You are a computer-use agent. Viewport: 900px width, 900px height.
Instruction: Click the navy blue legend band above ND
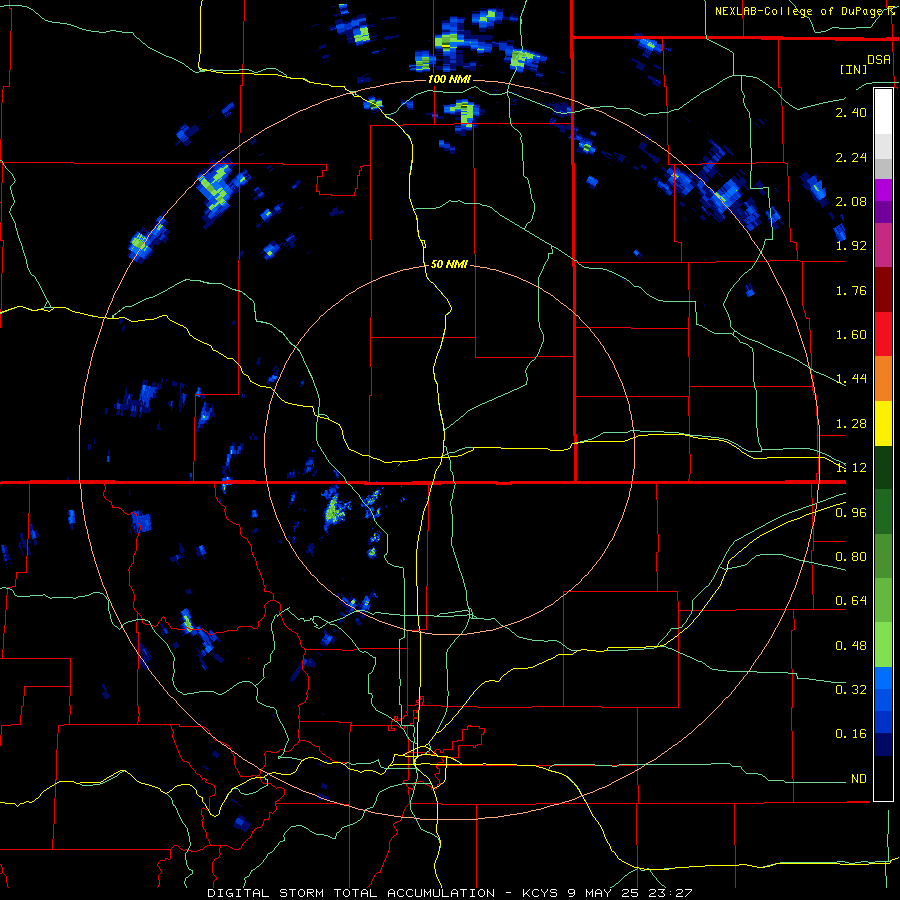(x=883, y=744)
